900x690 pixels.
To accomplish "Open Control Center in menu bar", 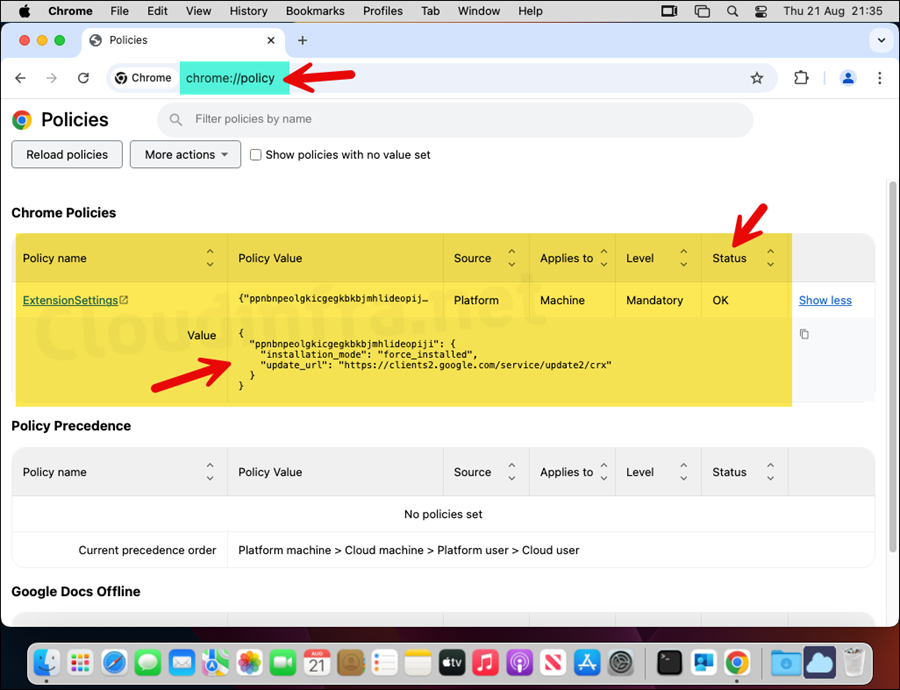I will coord(761,11).
